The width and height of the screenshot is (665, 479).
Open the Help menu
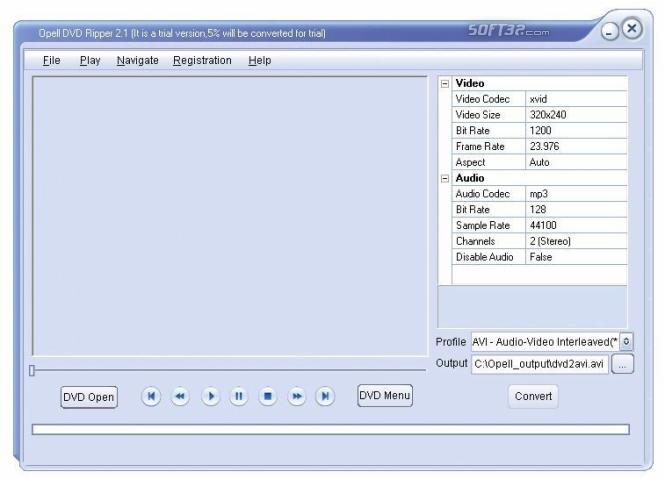tap(260, 61)
